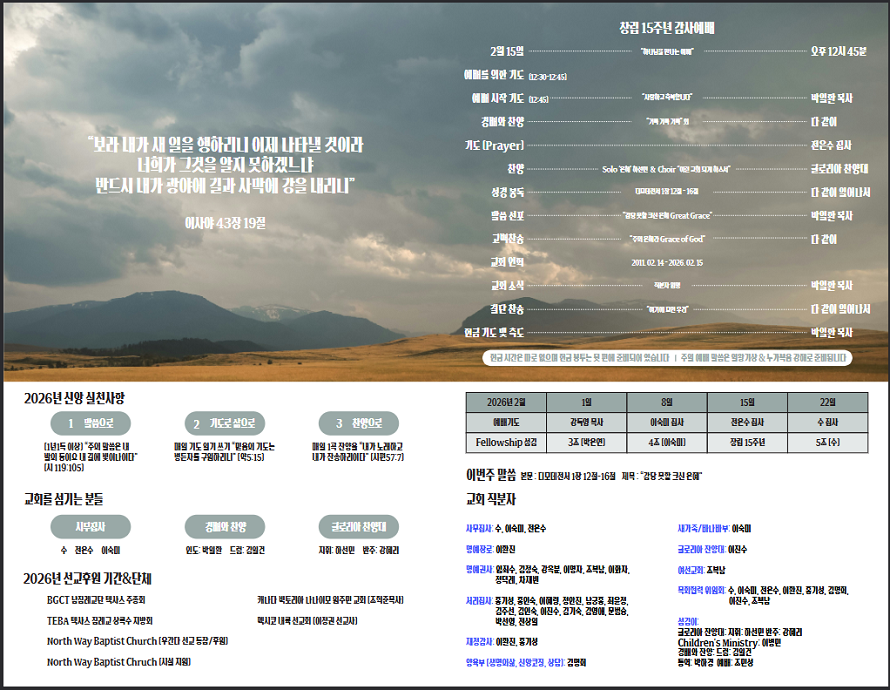Image resolution: width=890 pixels, height=690 pixels.
Task: Click the white offering notice banner
Action: [668, 357]
